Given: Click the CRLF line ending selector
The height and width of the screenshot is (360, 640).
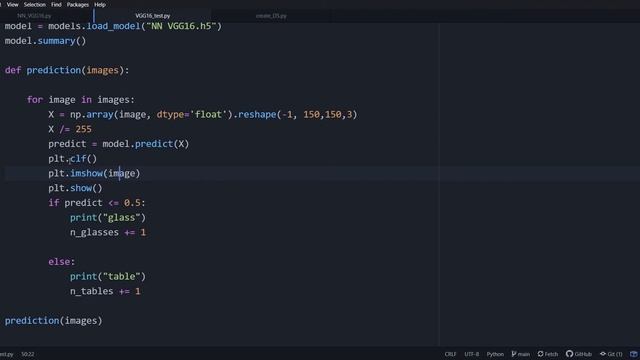Looking at the screenshot, I should tap(450, 354).
